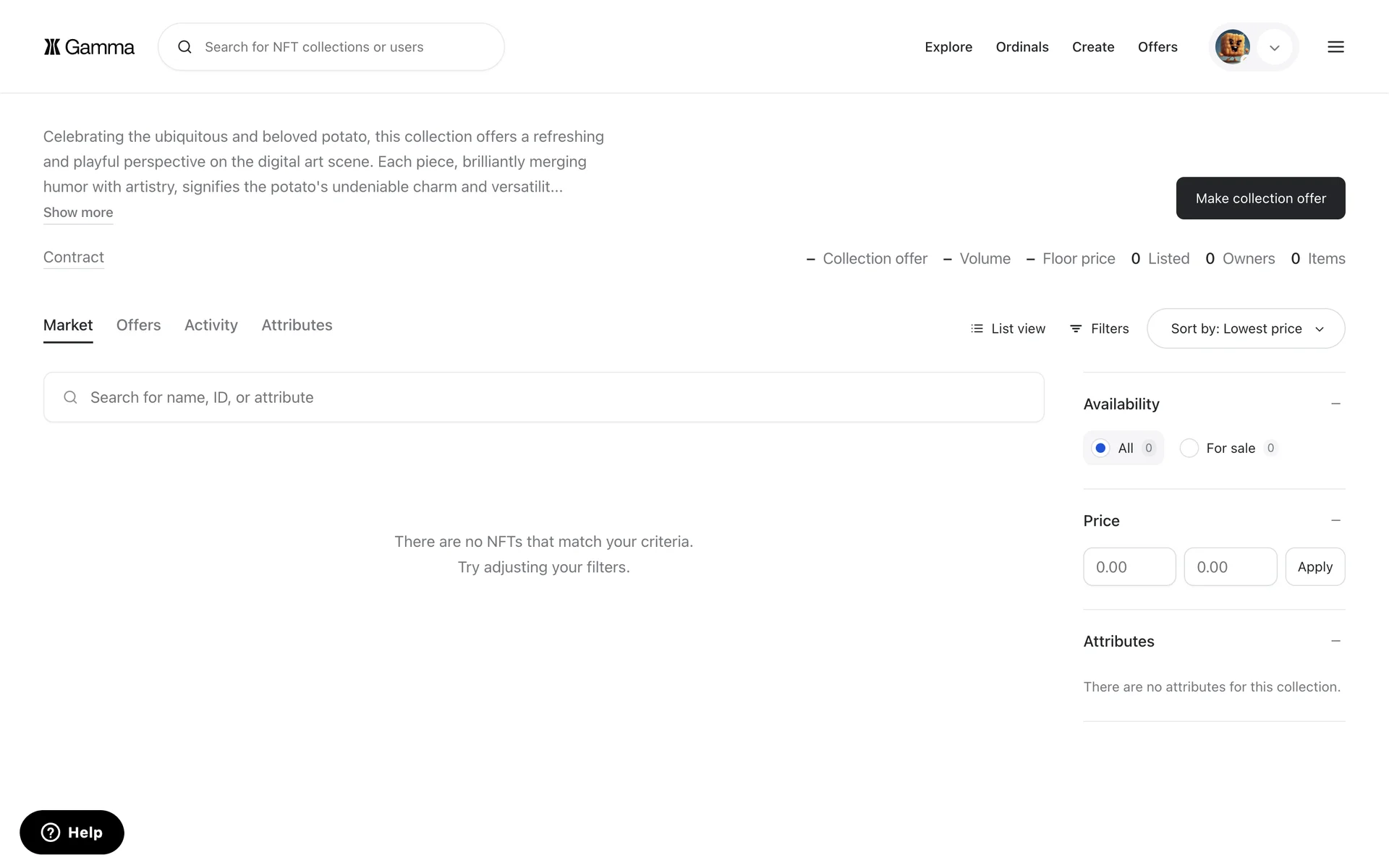Open the hamburger menu icon

point(1335,47)
